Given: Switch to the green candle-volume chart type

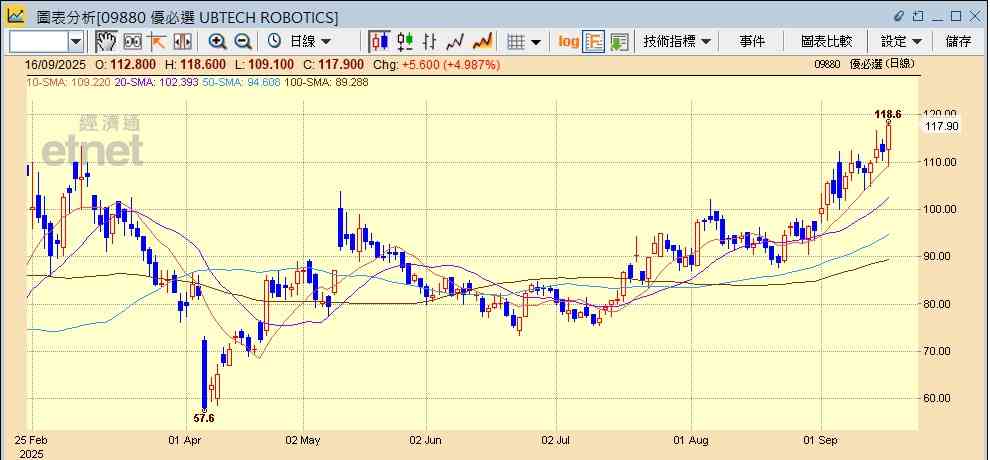Looking at the screenshot, I should (x=405, y=42).
